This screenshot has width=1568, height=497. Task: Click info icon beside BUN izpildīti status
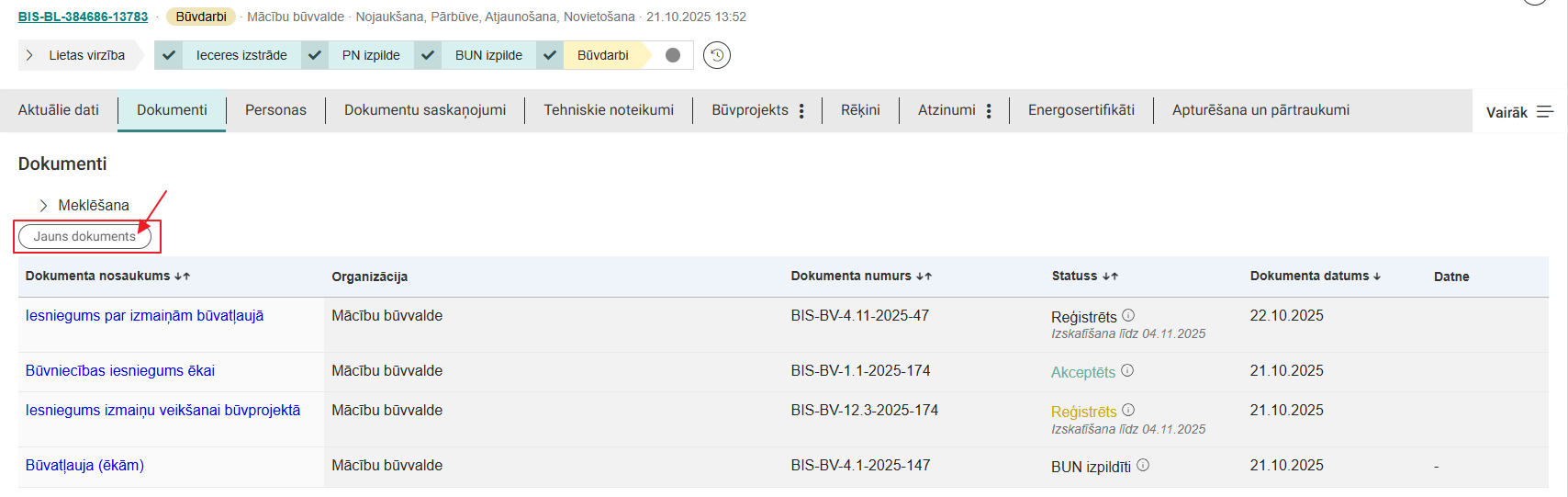click(x=1143, y=466)
